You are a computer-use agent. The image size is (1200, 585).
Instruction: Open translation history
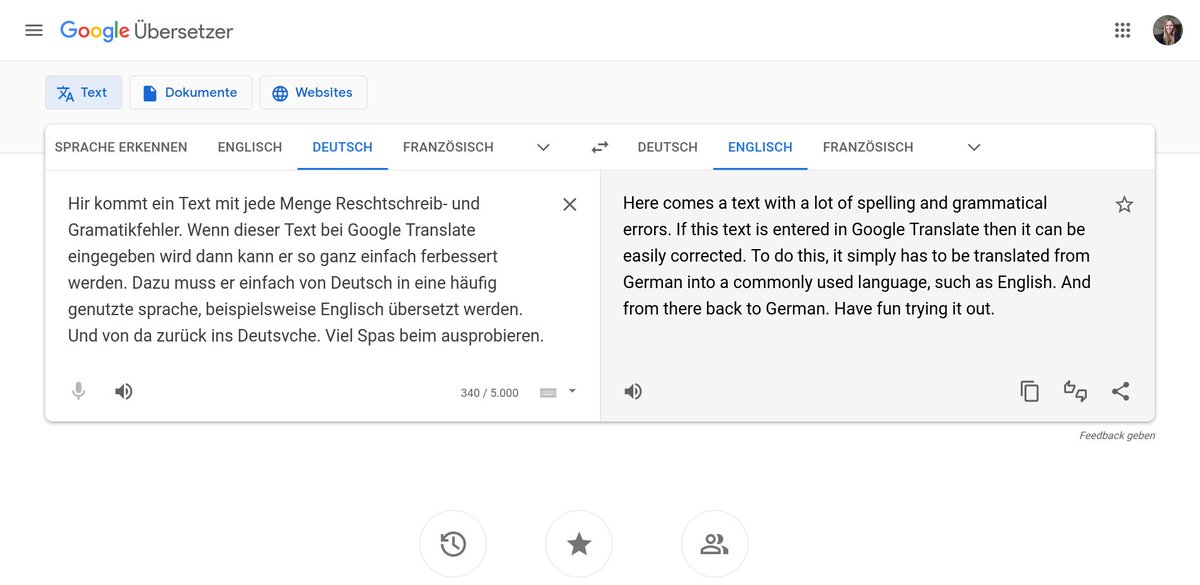click(x=453, y=544)
